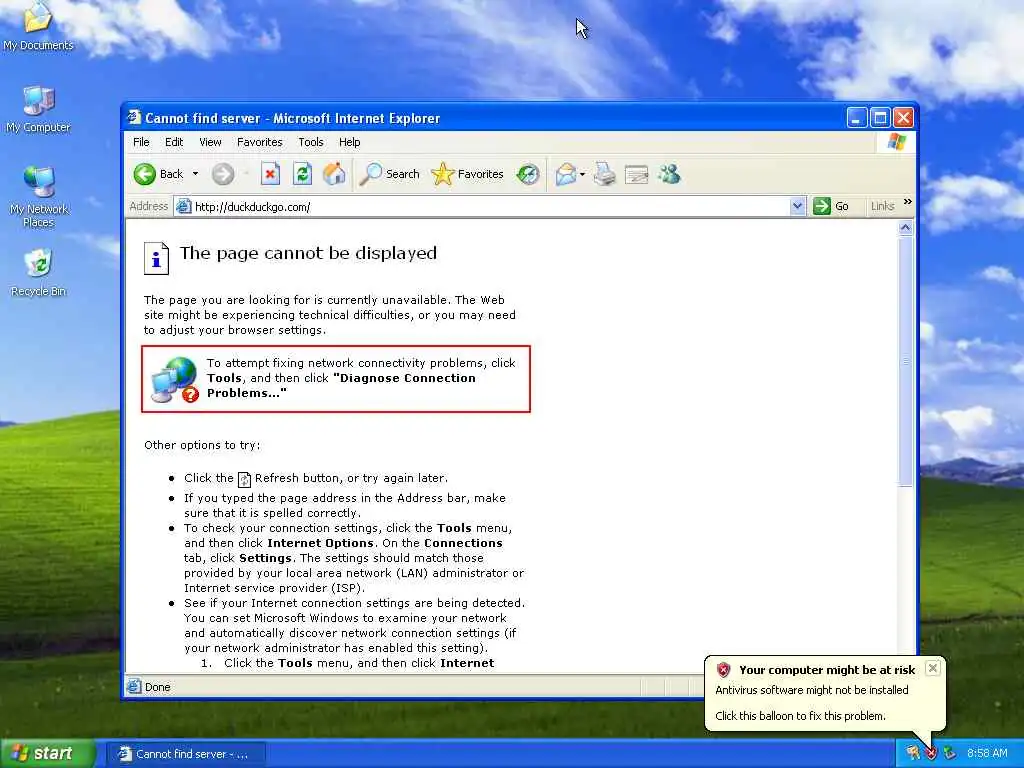
Task: Click the vertical scrollbar thumb
Action: point(905,361)
